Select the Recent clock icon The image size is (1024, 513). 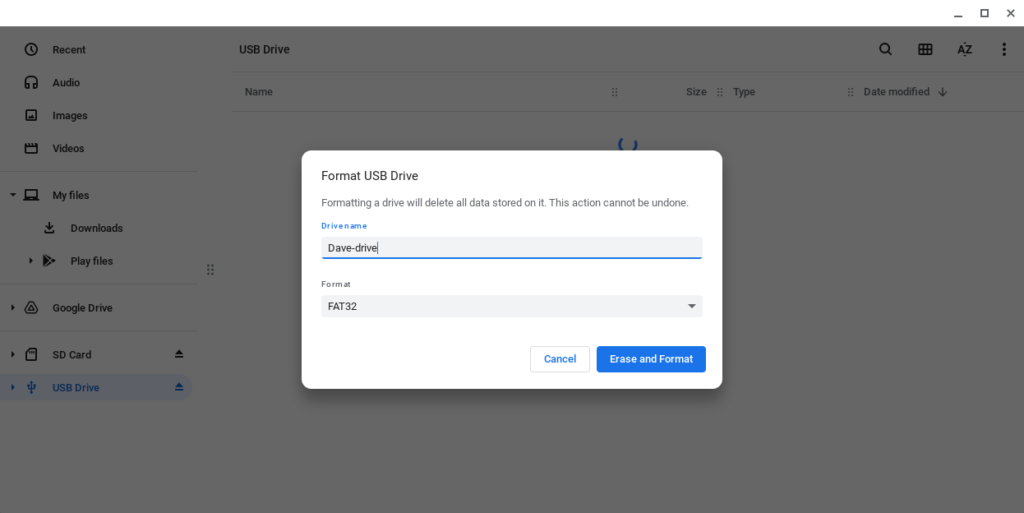click(x=31, y=50)
